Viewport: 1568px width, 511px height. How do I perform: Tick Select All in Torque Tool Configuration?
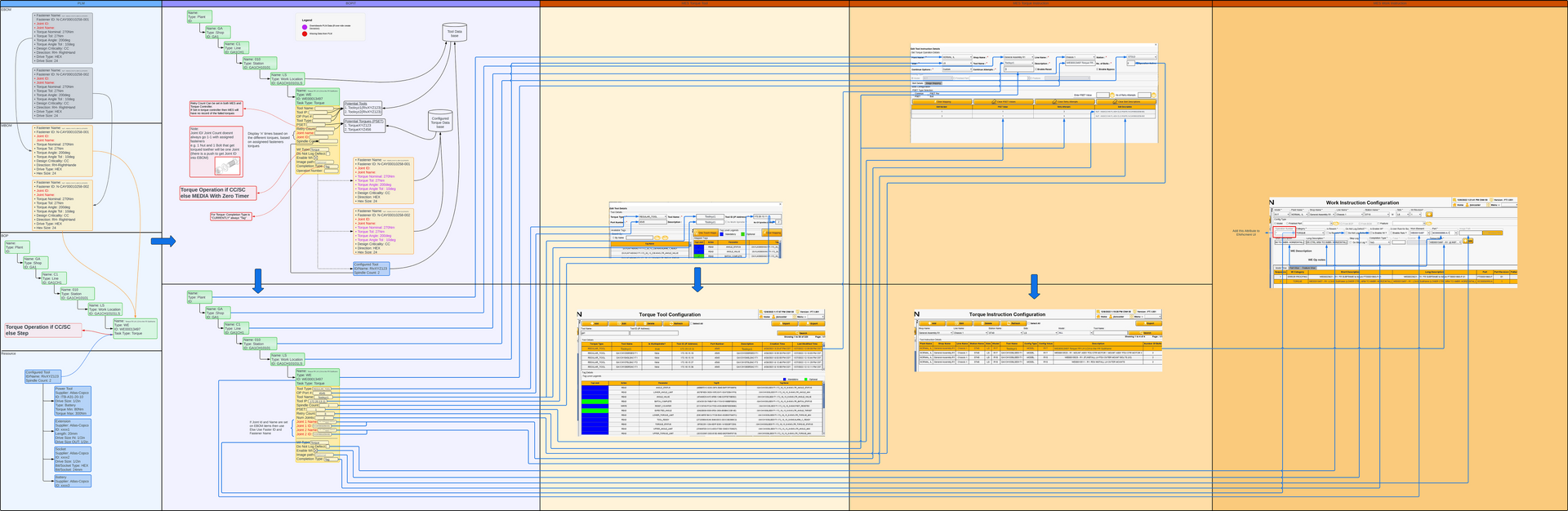click(x=692, y=323)
